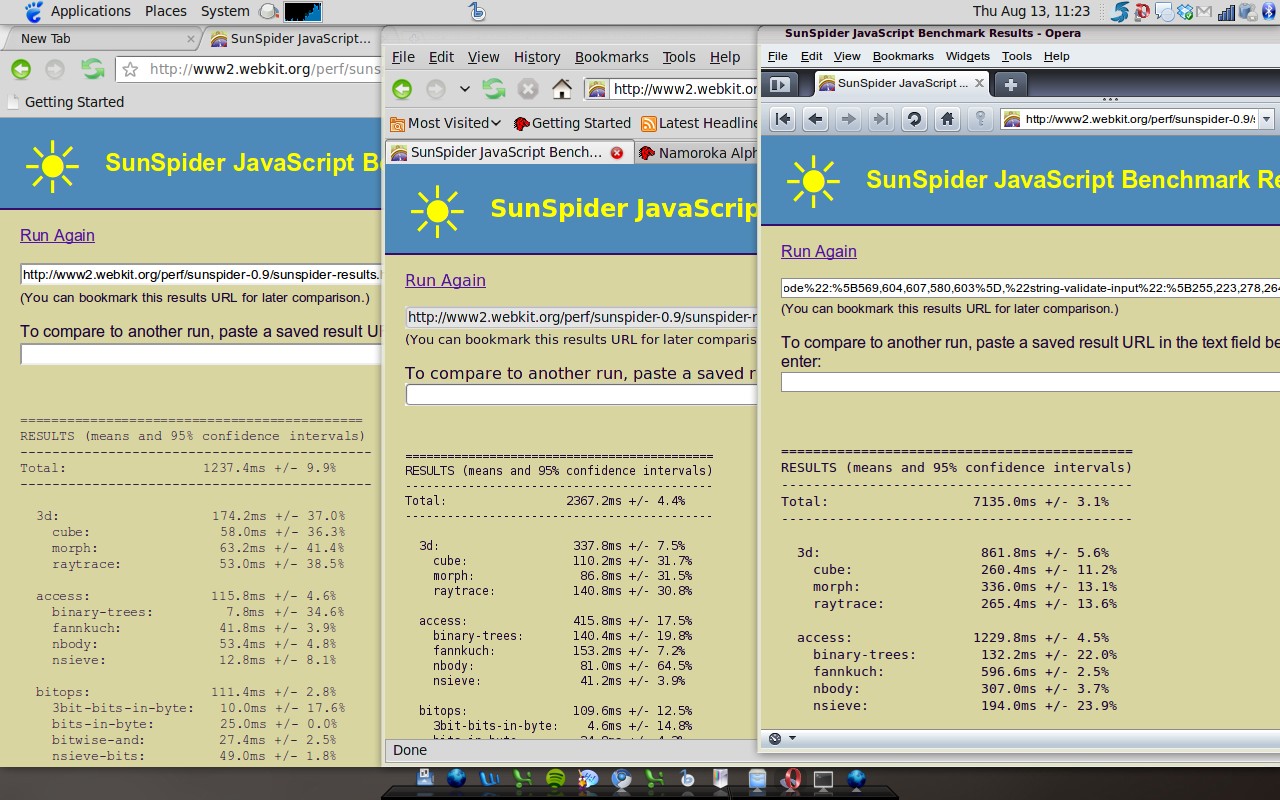The image size is (1280, 800).
Task: Open the GNOME System menu
Action: pyautogui.click(x=225, y=11)
